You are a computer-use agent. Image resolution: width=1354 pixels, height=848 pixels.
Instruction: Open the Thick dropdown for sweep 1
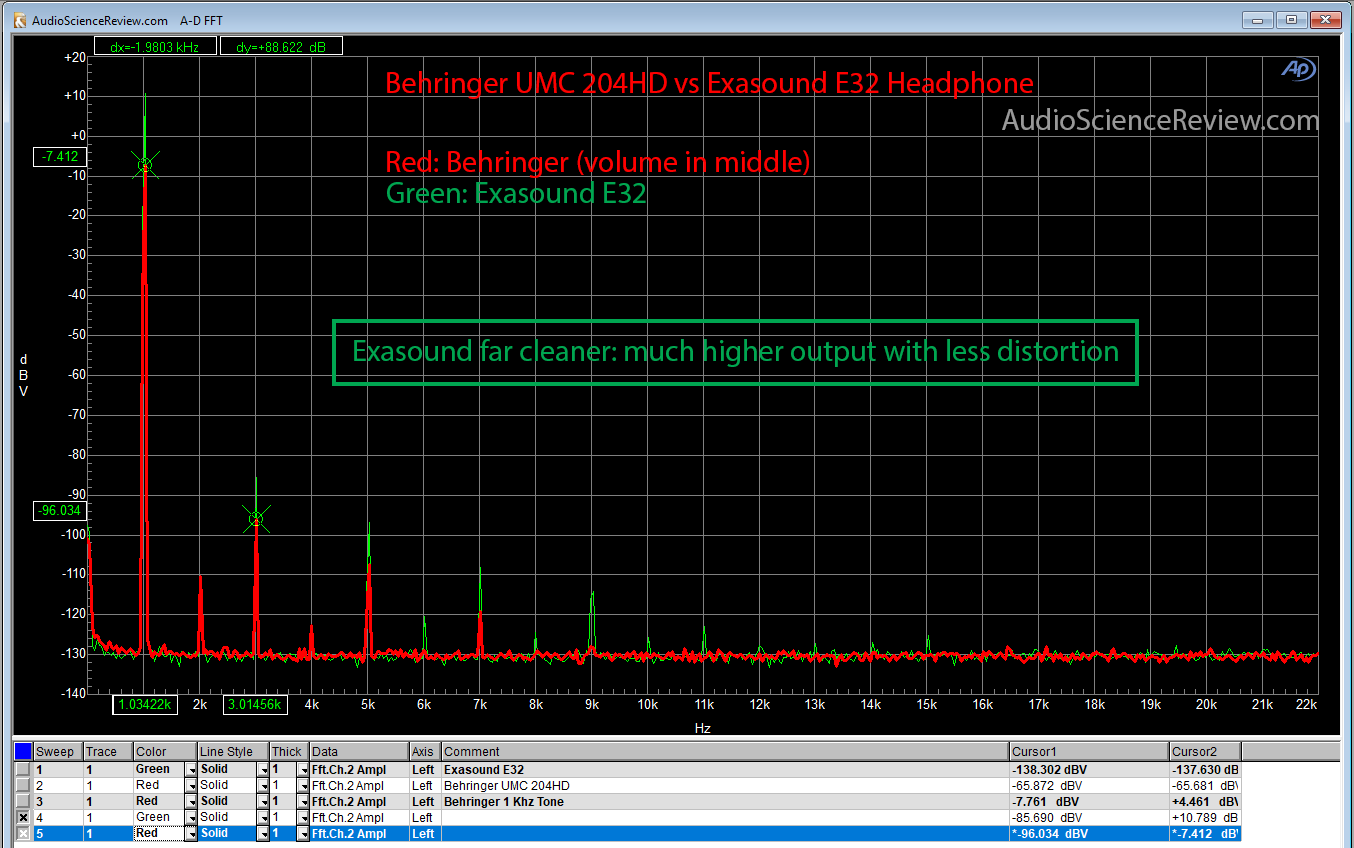pos(303,769)
